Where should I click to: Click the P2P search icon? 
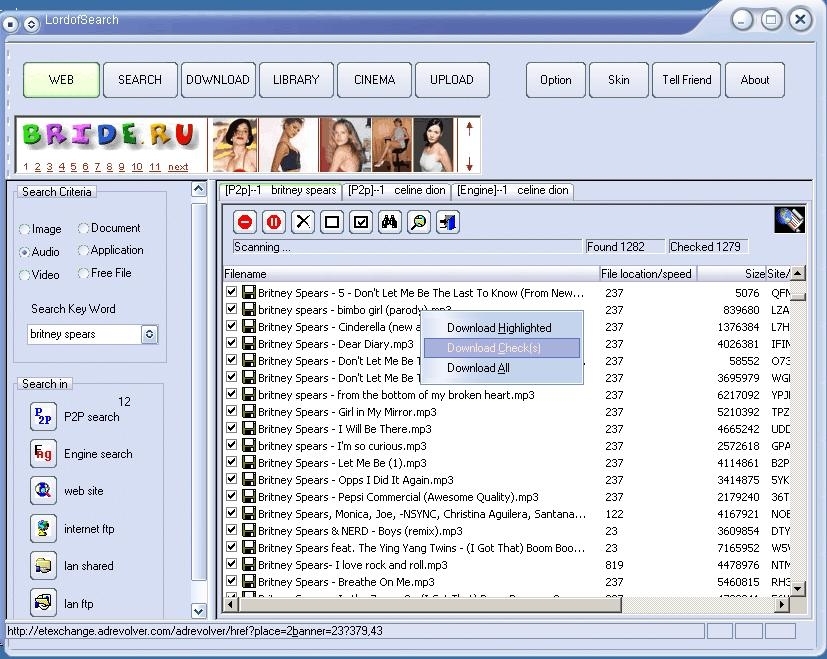43,417
